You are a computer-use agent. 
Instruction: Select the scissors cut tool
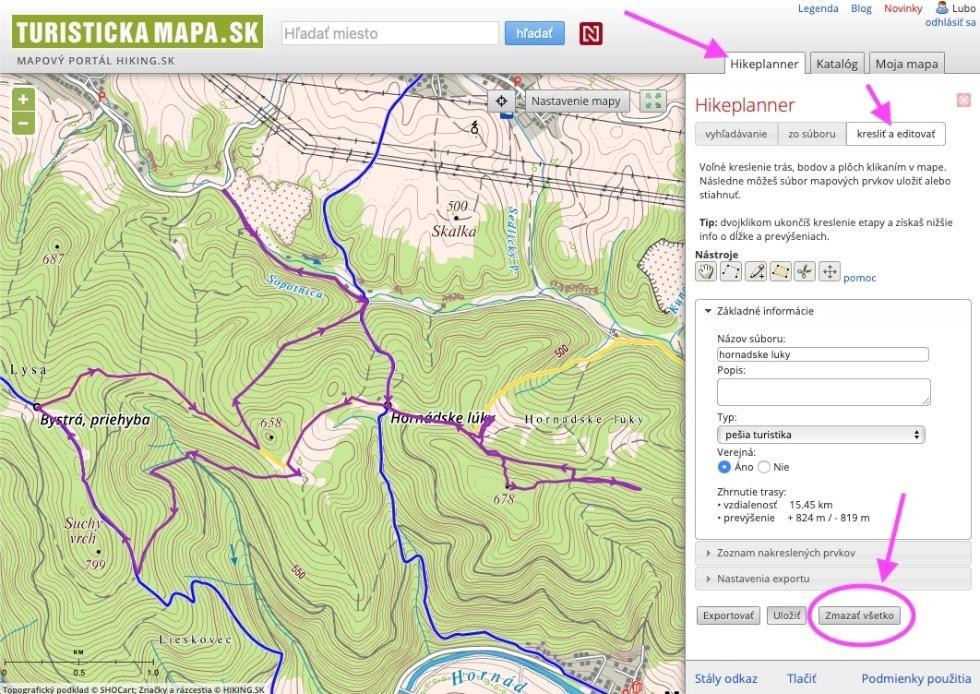tap(805, 272)
